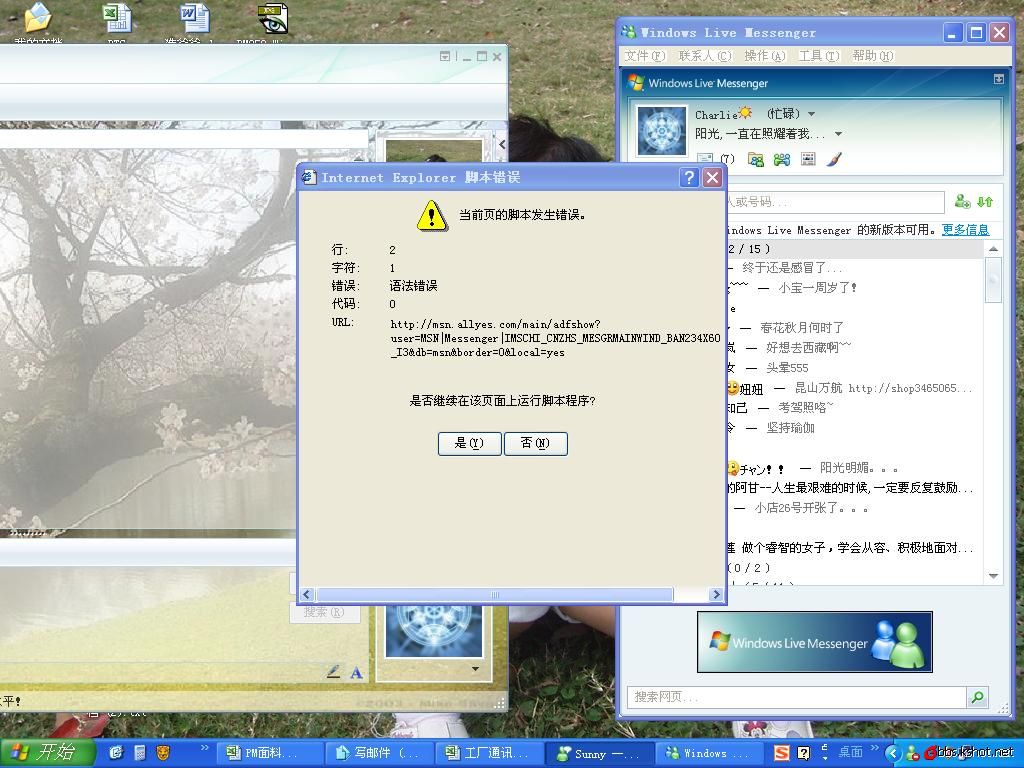
Task: Select contact with status 考驾照咯
Action: coord(854,408)
